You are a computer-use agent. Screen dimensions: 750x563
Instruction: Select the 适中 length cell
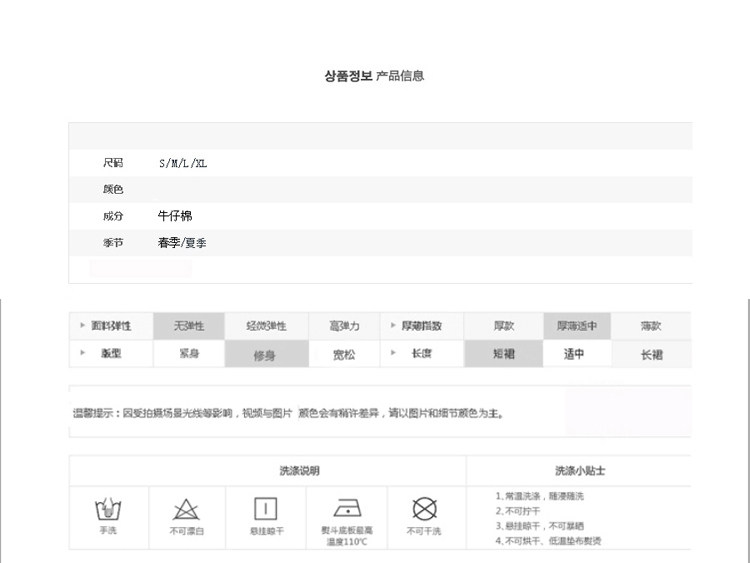(x=577, y=354)
